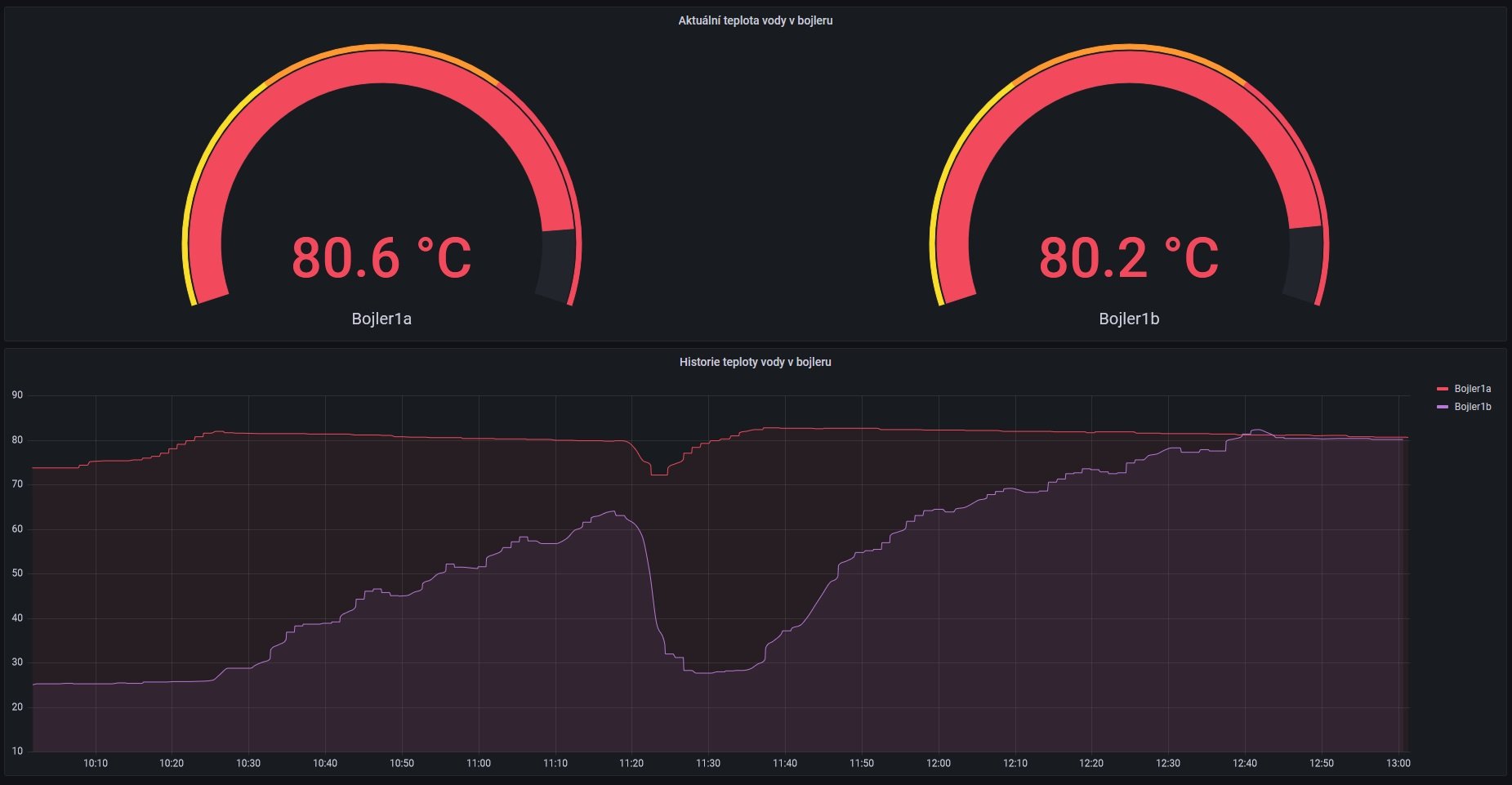Screen dimensions: 1512x785
Task: Click the 80.2 °C gauge value
Action: [x=1128, y=258]
